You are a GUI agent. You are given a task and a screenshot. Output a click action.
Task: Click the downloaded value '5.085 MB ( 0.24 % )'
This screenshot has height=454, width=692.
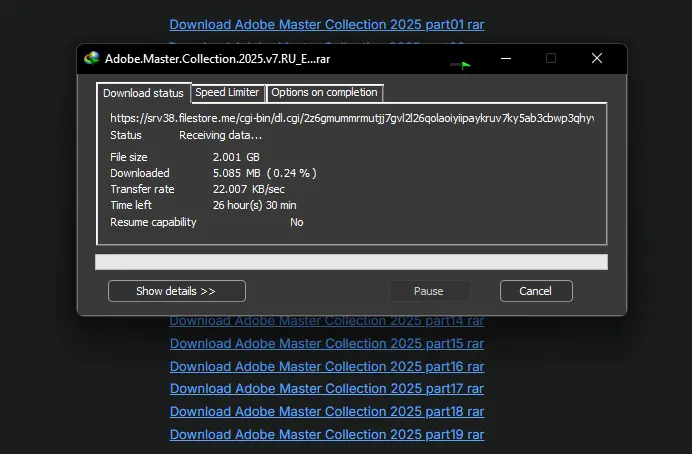(265, 173)
